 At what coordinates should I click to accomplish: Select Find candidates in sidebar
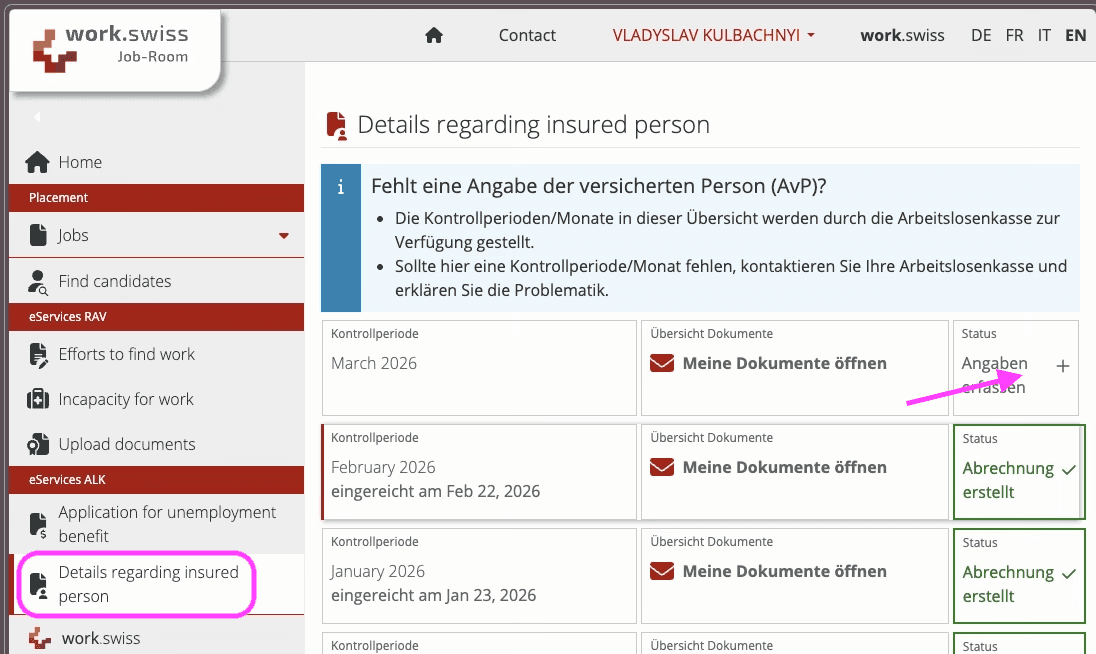(114, 281)
